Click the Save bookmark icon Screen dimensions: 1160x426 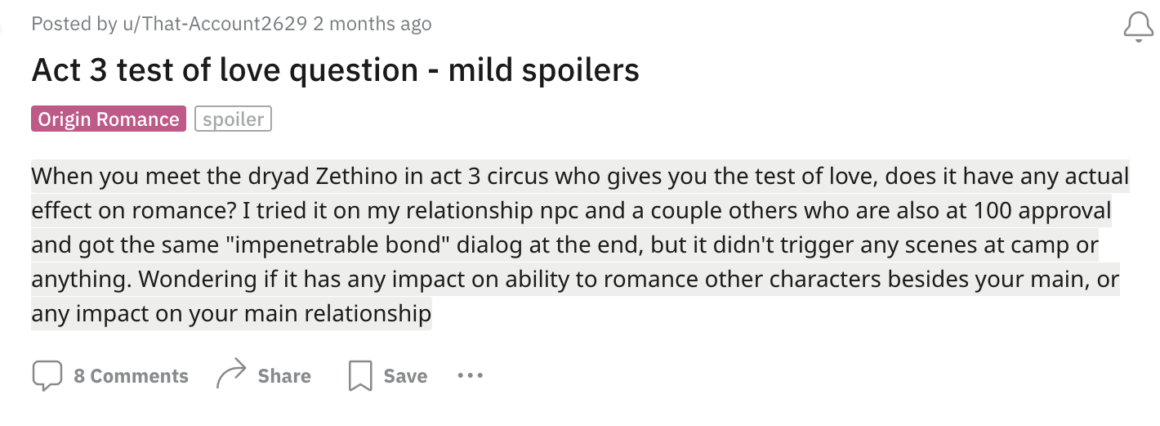(x=359, y=377)
